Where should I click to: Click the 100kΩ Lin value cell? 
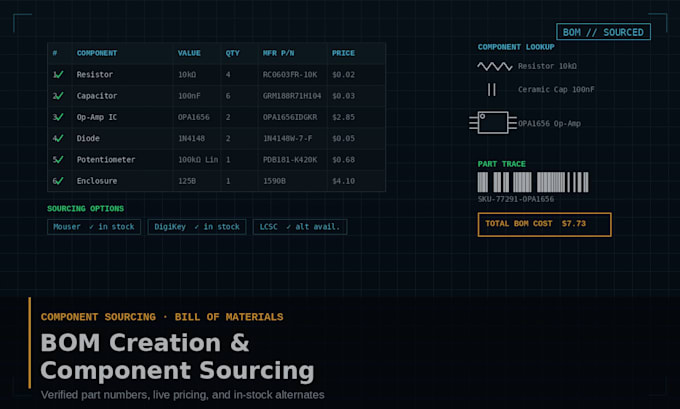[x=198, y=160]
